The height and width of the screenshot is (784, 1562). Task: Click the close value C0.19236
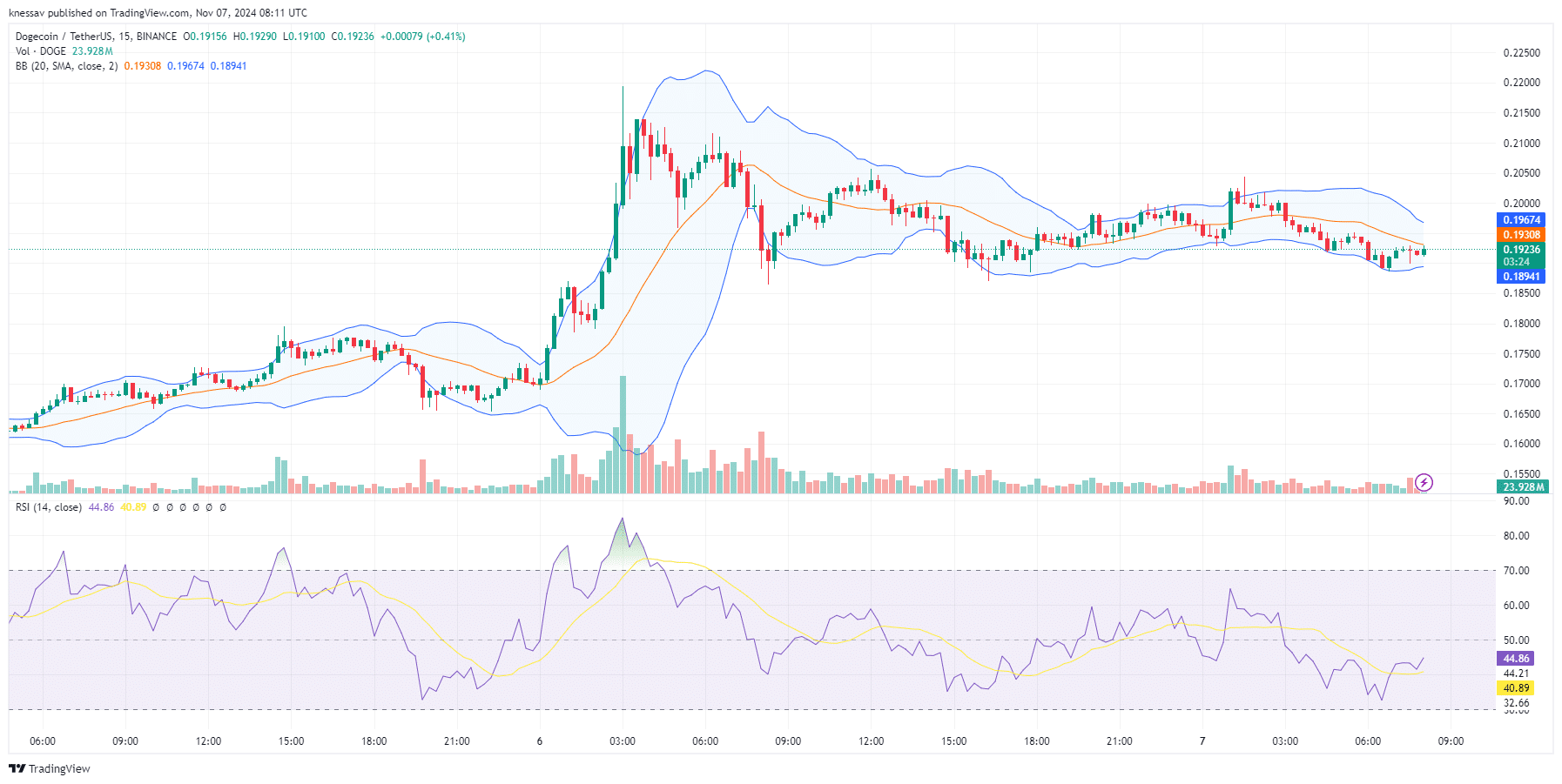click(353, 37)
